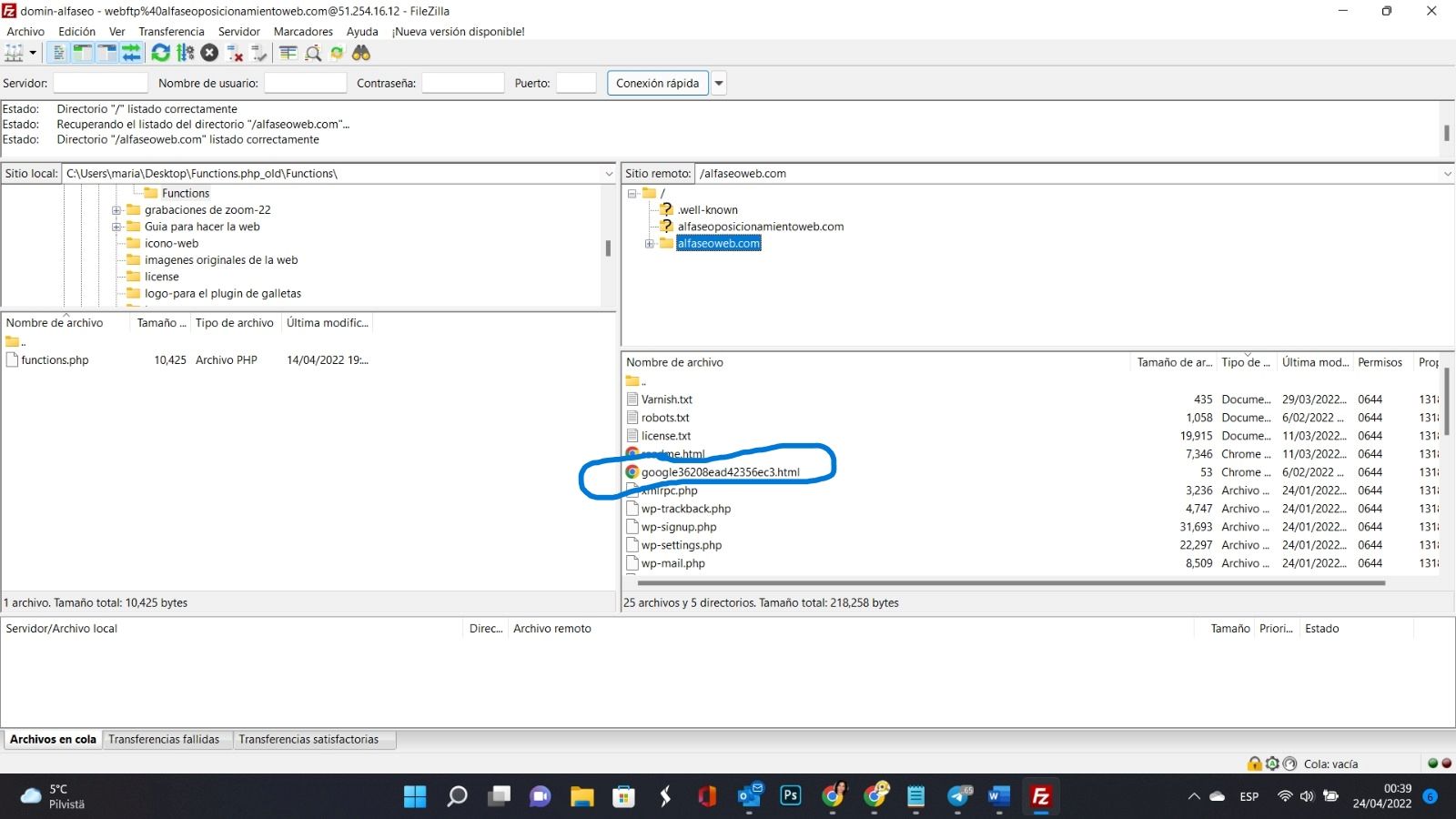The image size is (1456, 819).
Task: Open the Marcadores menu
Action: click(x=303, y=31)
